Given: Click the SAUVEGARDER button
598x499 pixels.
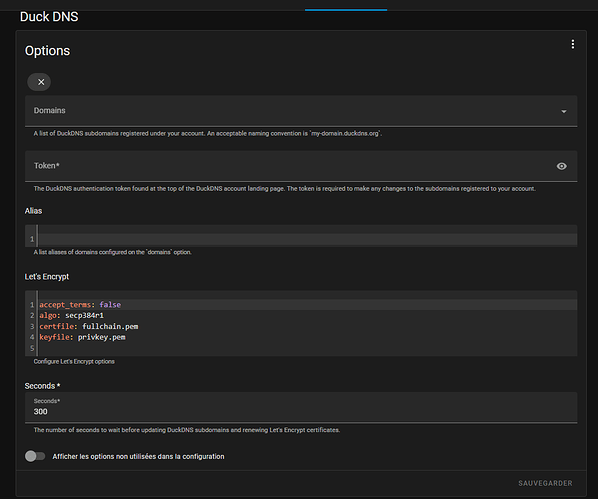Looking at the screenshot, I should [545, 483].
